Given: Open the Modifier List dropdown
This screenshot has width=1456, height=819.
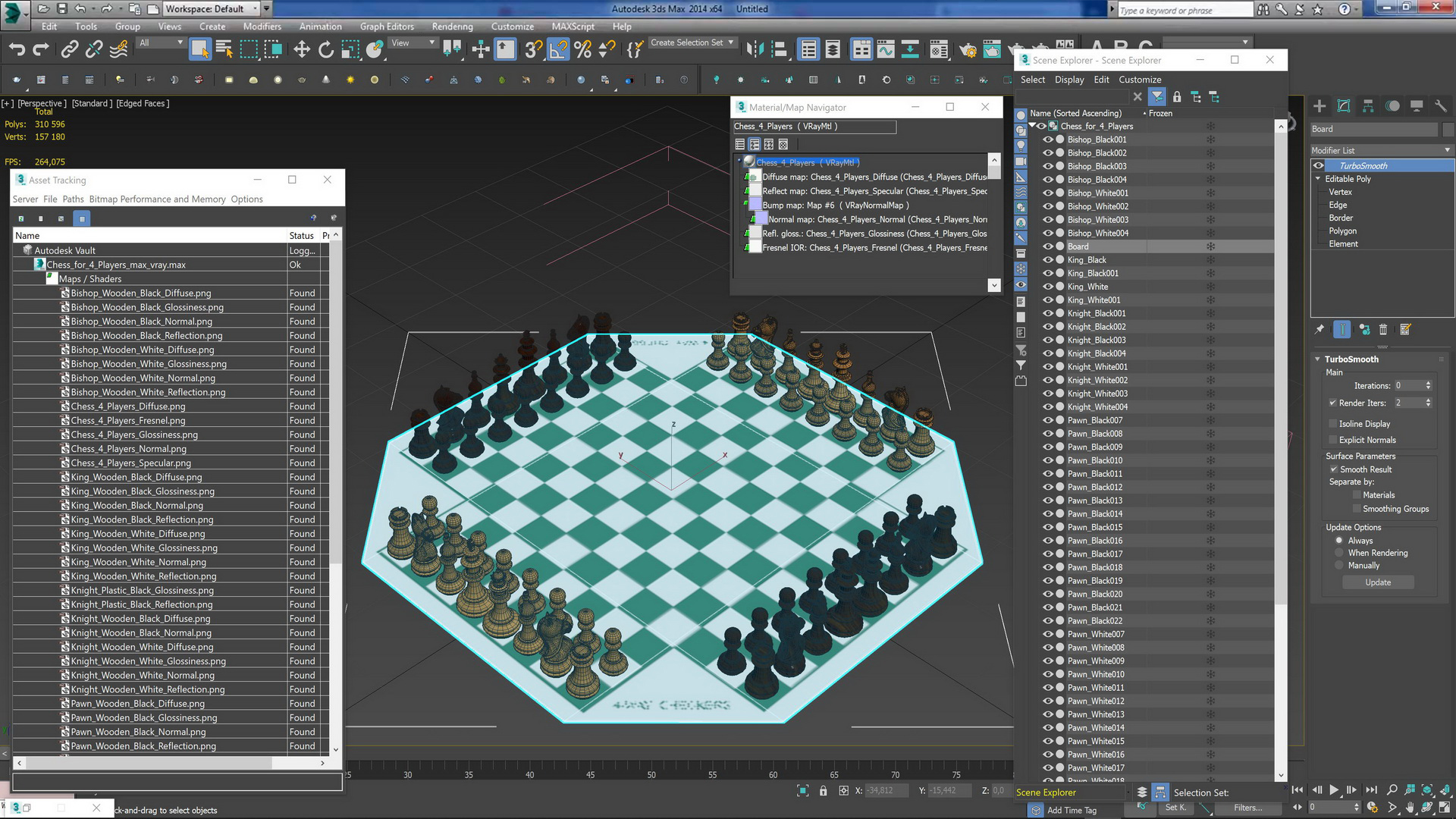Looking at the screenshot, I should (x=1382, y=150).
